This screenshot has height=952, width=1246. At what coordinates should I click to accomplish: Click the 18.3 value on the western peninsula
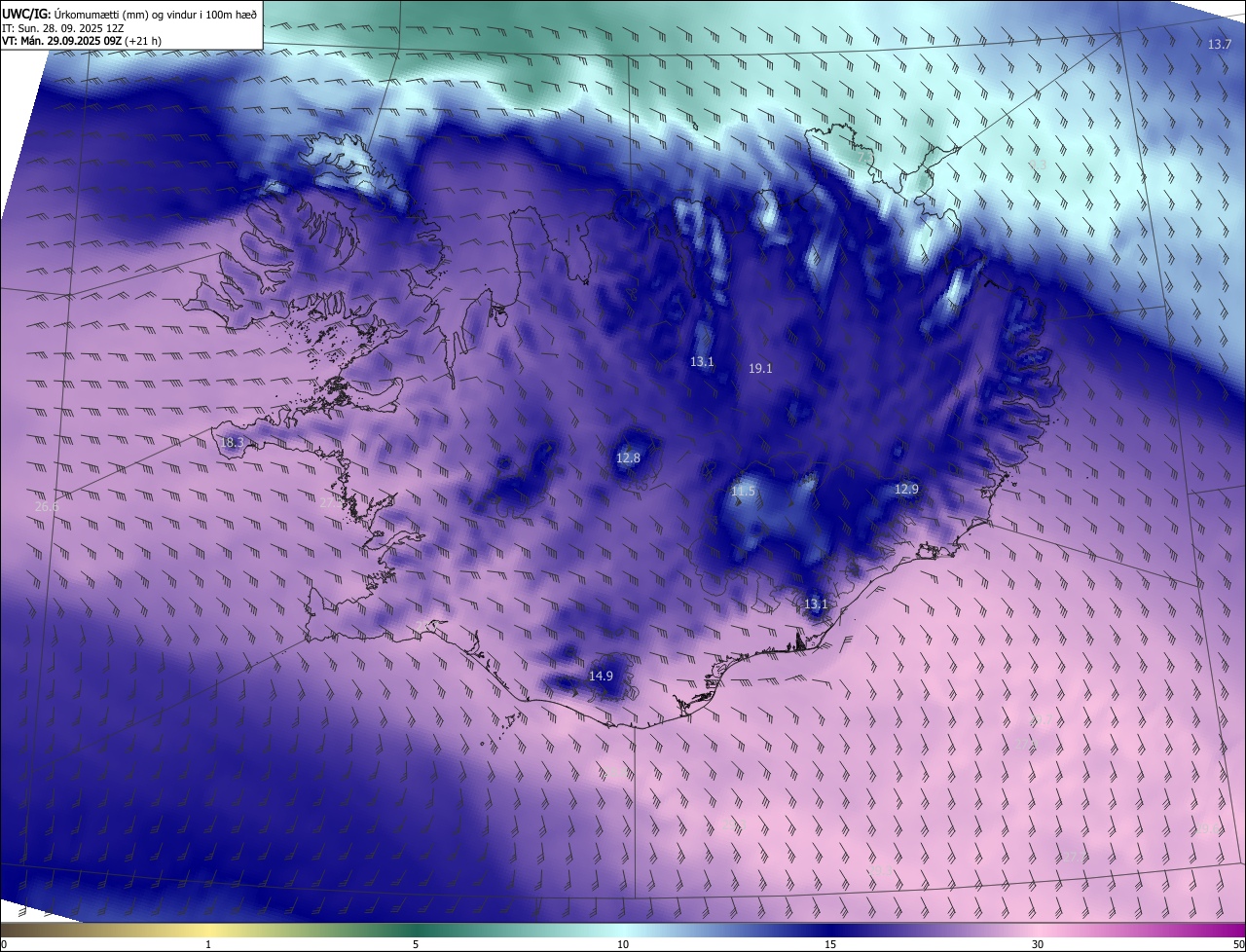point(232,443)
